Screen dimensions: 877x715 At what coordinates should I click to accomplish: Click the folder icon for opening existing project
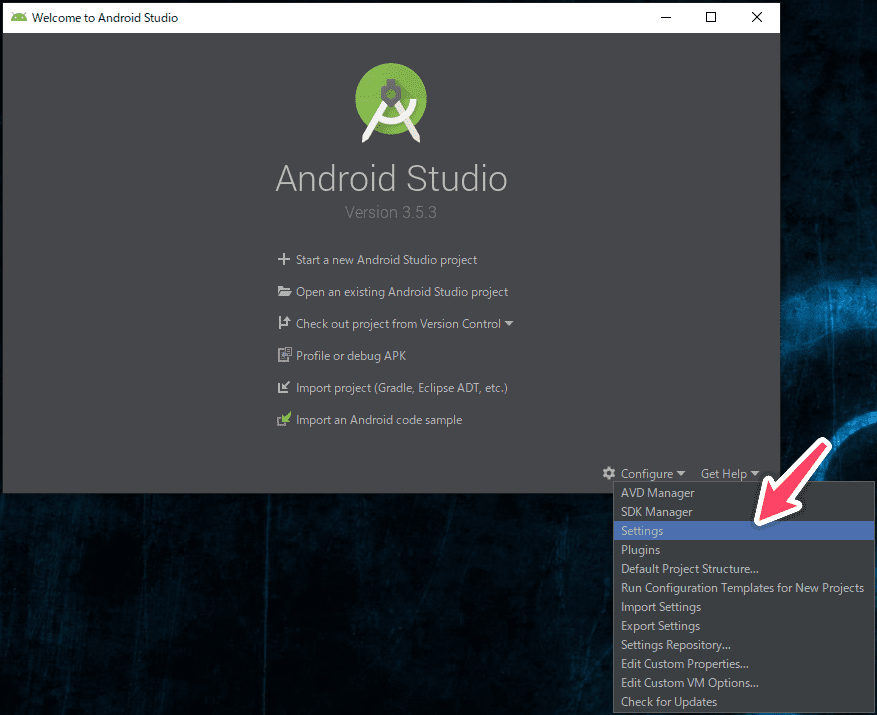[x=284, y=291]
